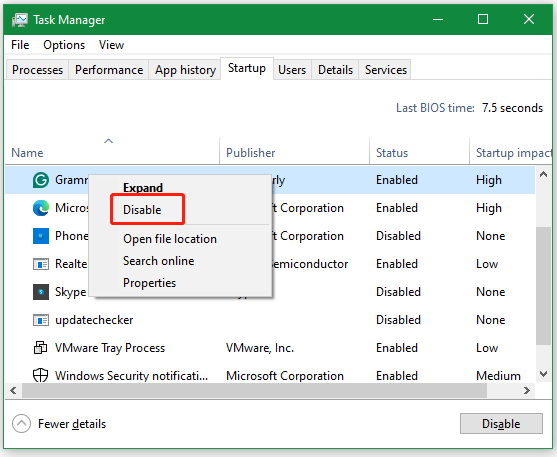Switch to the App history tab
The width and height of the screenshot is (557, 457).
185,70
